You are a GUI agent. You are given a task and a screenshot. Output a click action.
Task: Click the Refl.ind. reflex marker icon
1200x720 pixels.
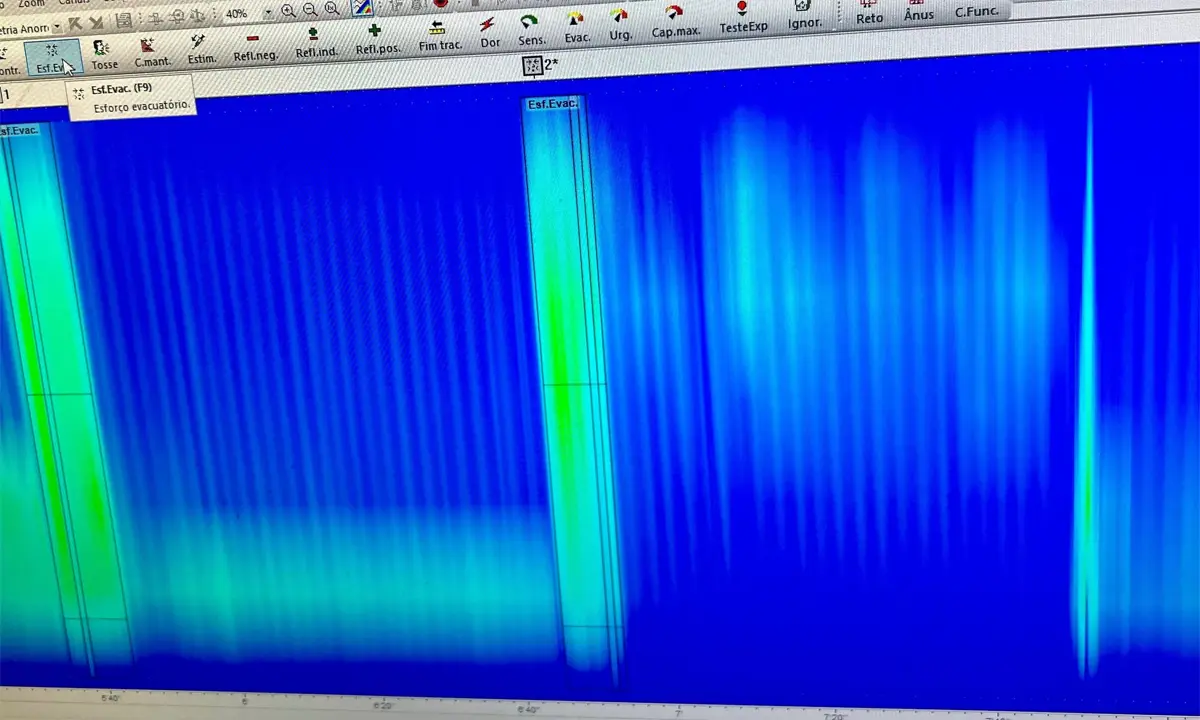[x=314, y=42]
